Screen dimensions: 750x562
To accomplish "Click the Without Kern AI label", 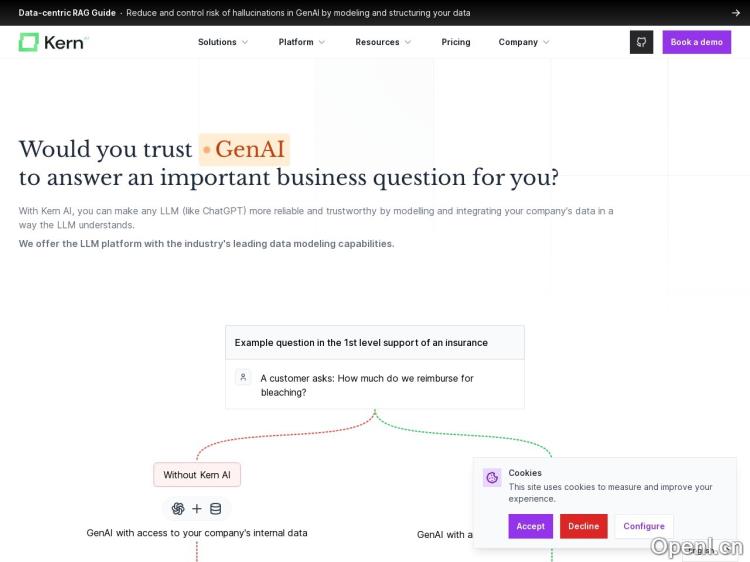I will pos(197,475).
